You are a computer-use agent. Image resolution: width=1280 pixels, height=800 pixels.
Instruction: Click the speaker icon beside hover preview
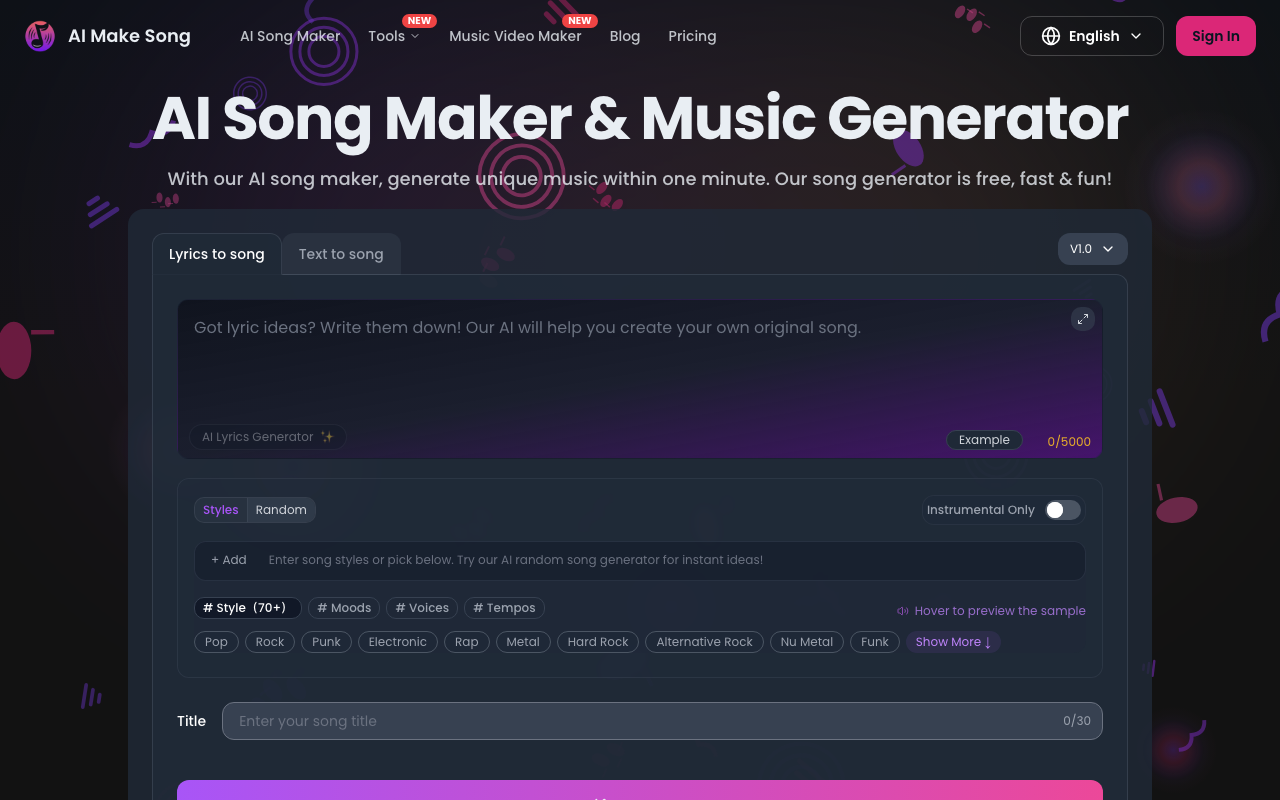point(903,611)
